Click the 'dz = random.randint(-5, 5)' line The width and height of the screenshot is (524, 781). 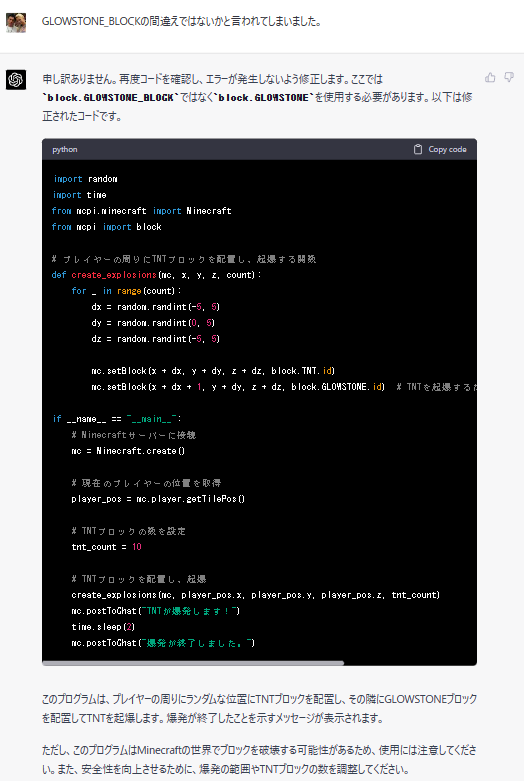pyautogui.click(x=155, y=339)
